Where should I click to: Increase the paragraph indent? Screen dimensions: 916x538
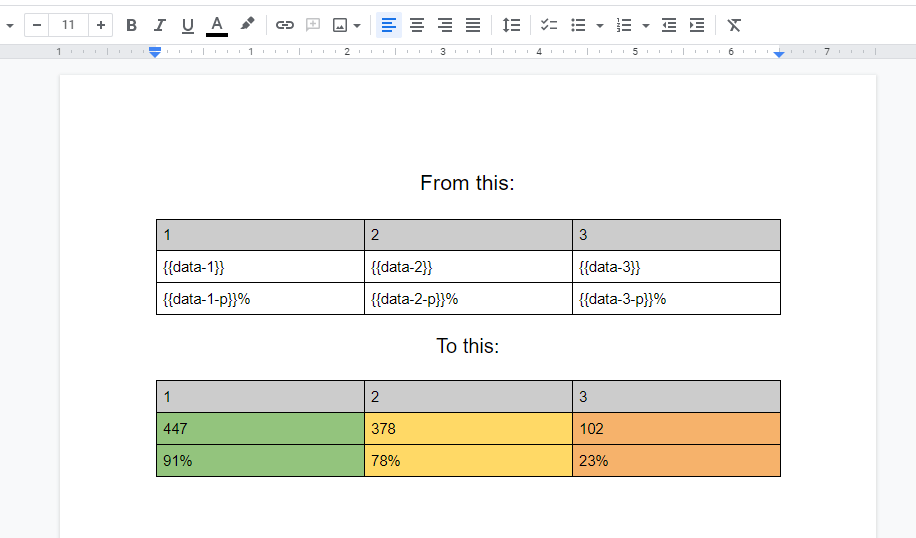(697, 25)
